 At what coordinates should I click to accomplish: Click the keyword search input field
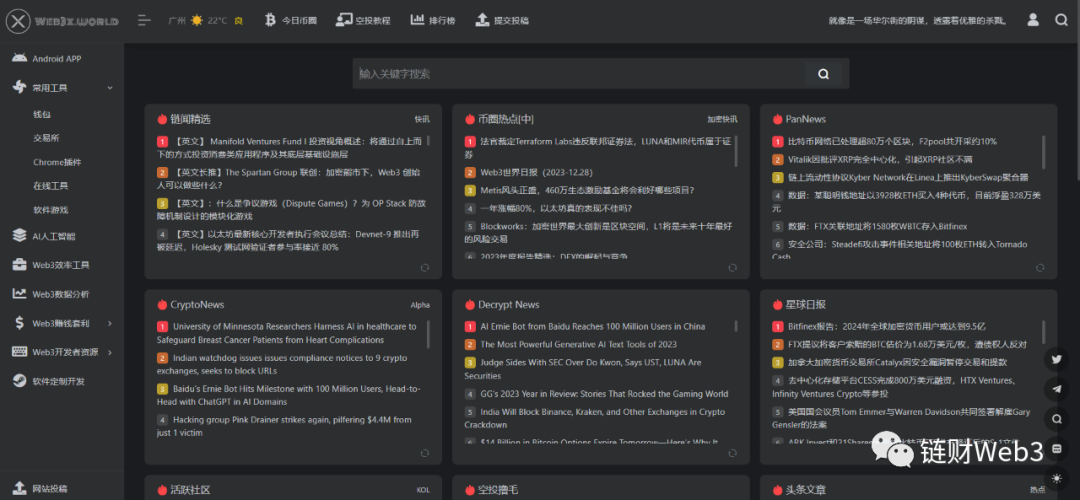click(x=577, y=74)
